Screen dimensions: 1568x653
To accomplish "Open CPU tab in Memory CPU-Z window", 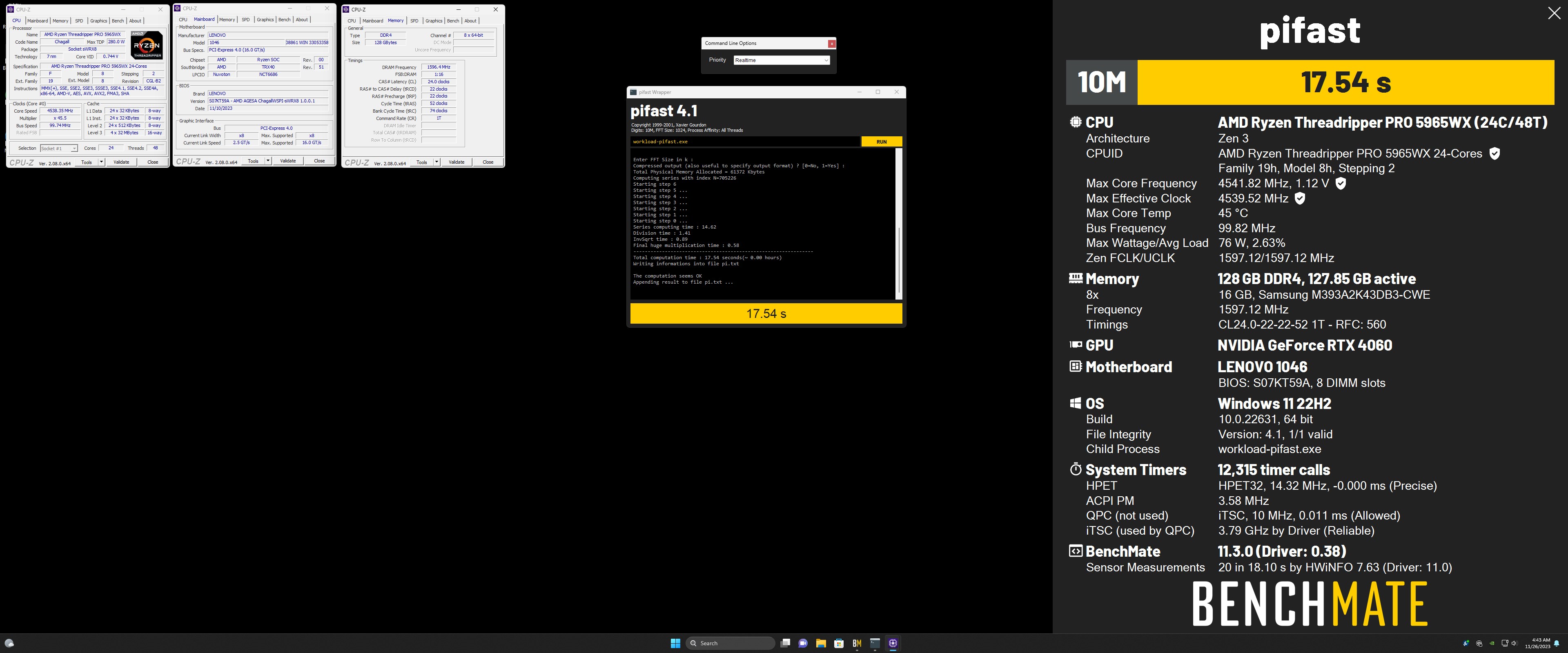I will 352,21.
